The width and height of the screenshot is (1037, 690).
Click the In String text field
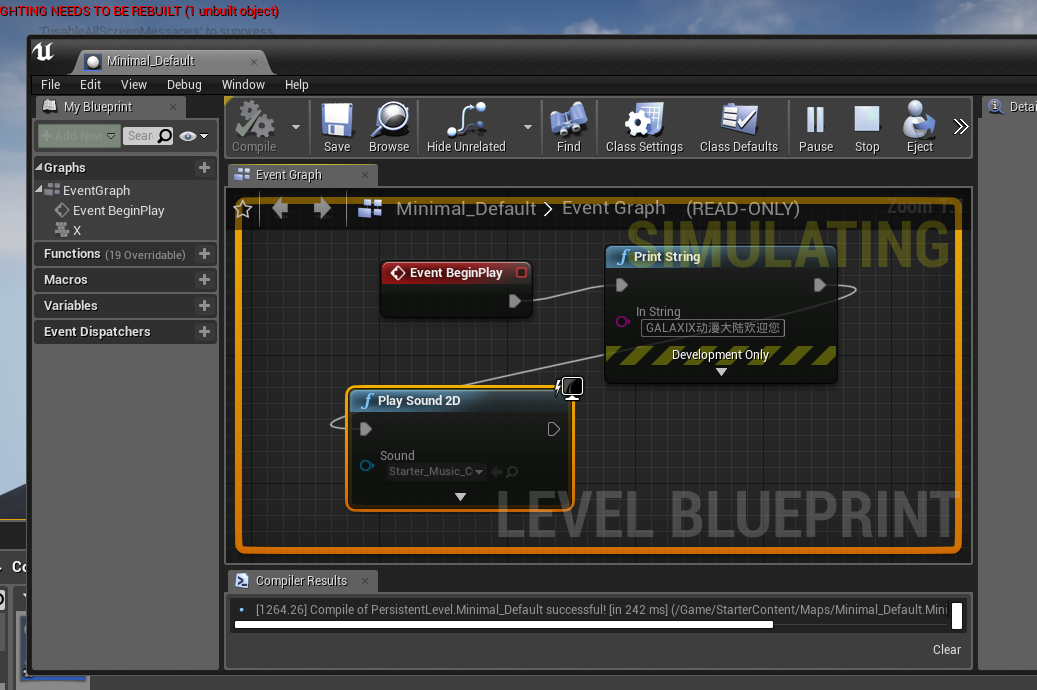(x=712, y=328)
